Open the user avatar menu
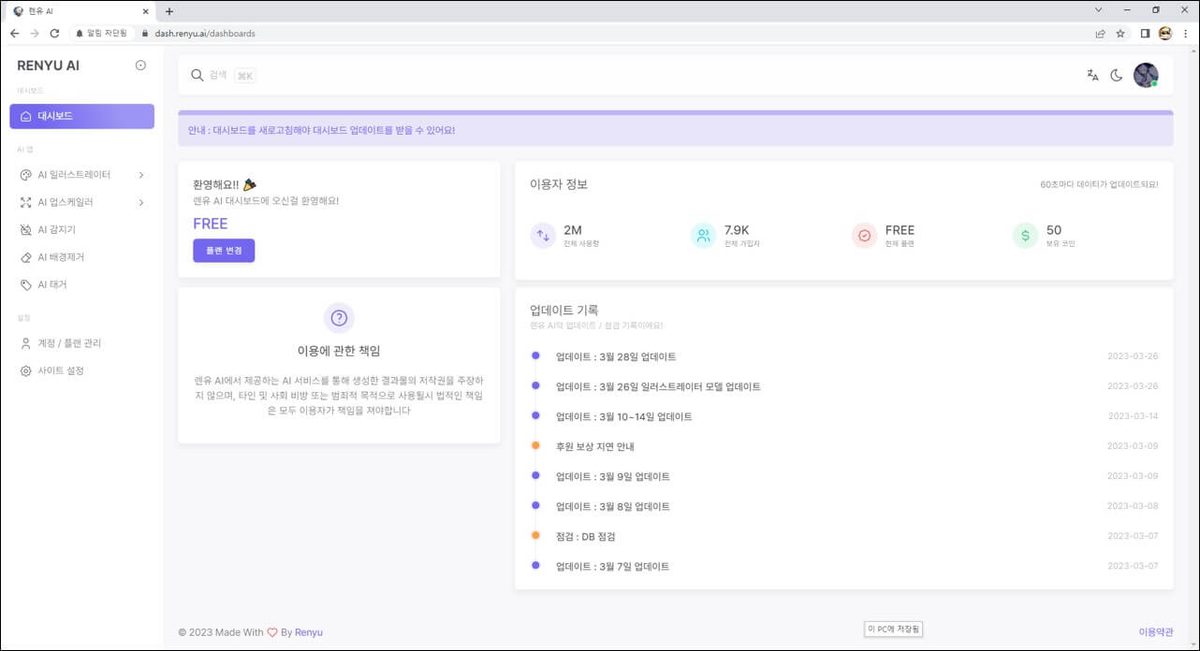 (x=1145, y=75)
